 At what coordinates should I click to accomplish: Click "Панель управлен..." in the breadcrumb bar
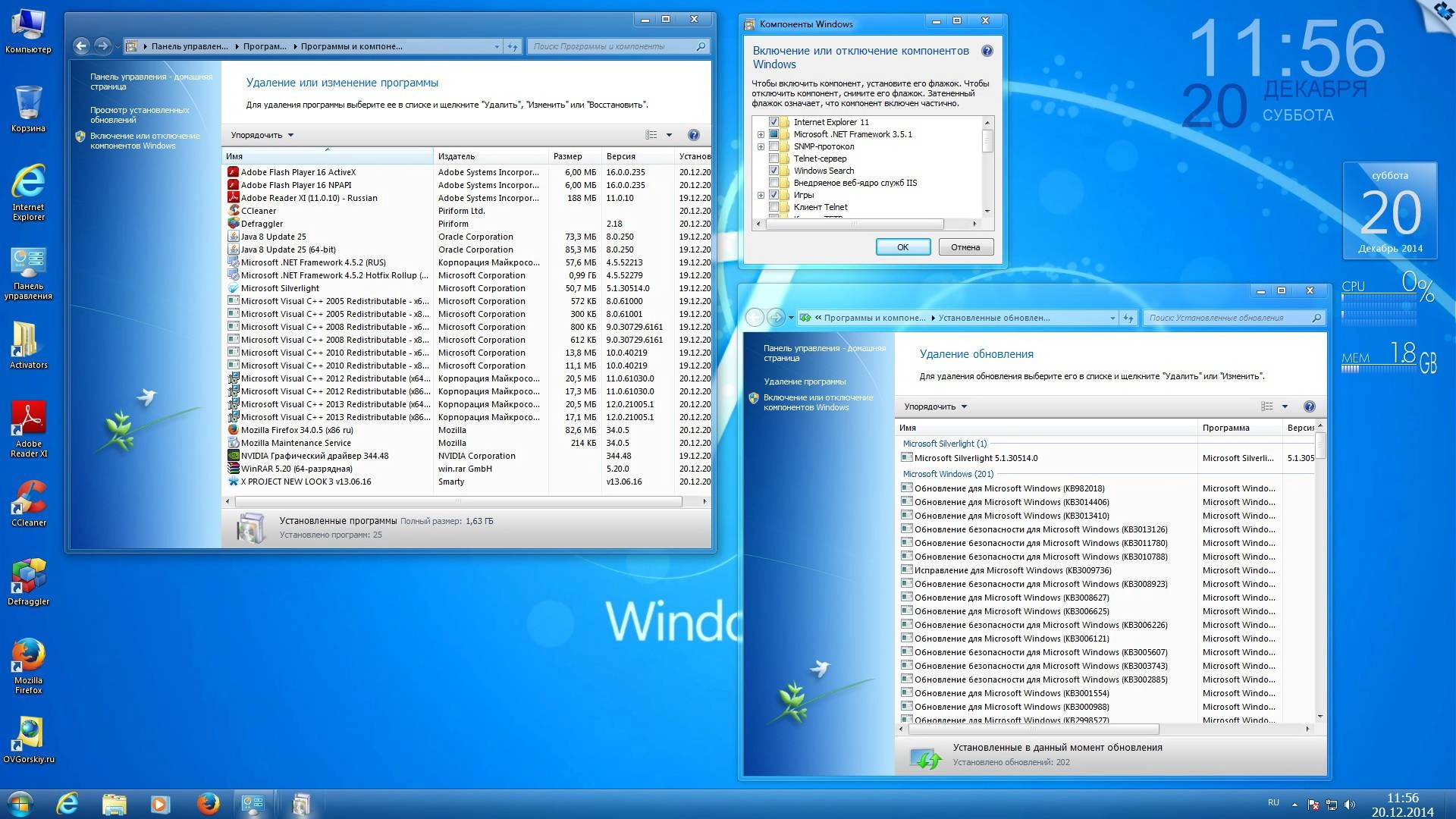click(190, 46)
